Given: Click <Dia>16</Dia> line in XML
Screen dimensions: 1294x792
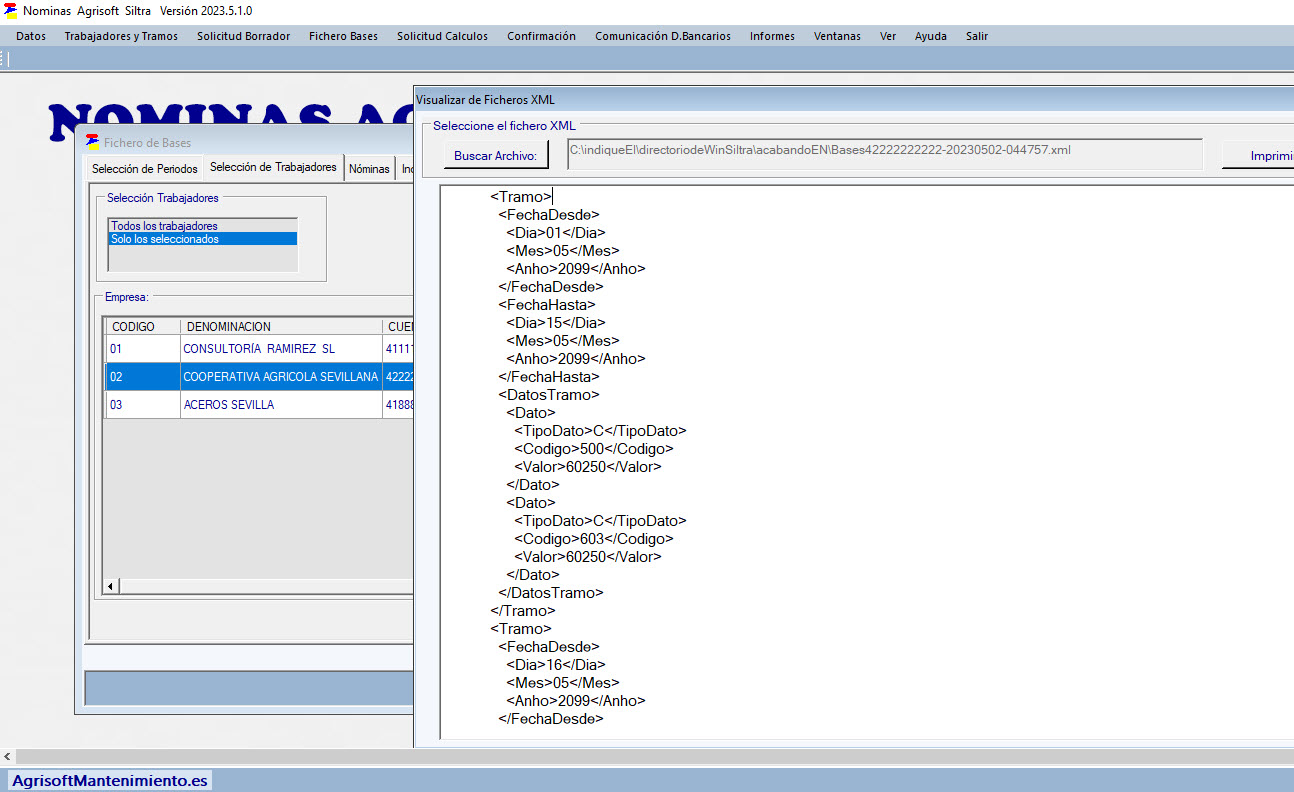Looking at the screenshot, I should 555,665.
